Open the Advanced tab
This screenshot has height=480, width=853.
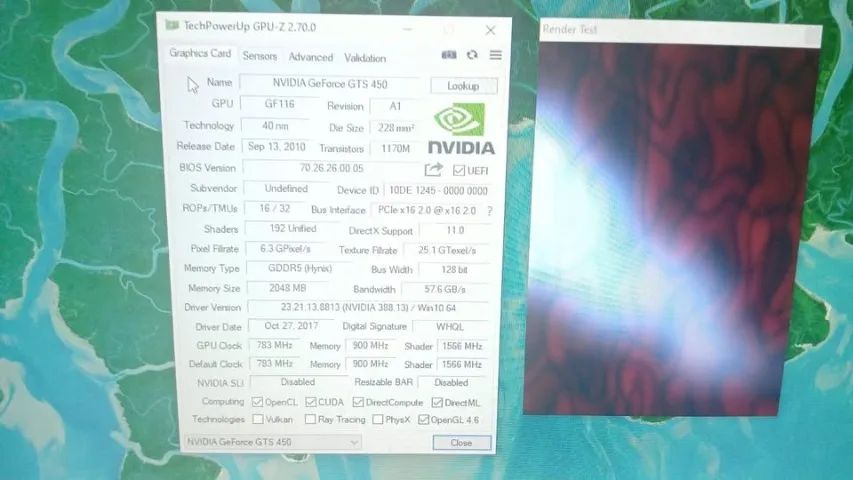click(x=311, y=57)
